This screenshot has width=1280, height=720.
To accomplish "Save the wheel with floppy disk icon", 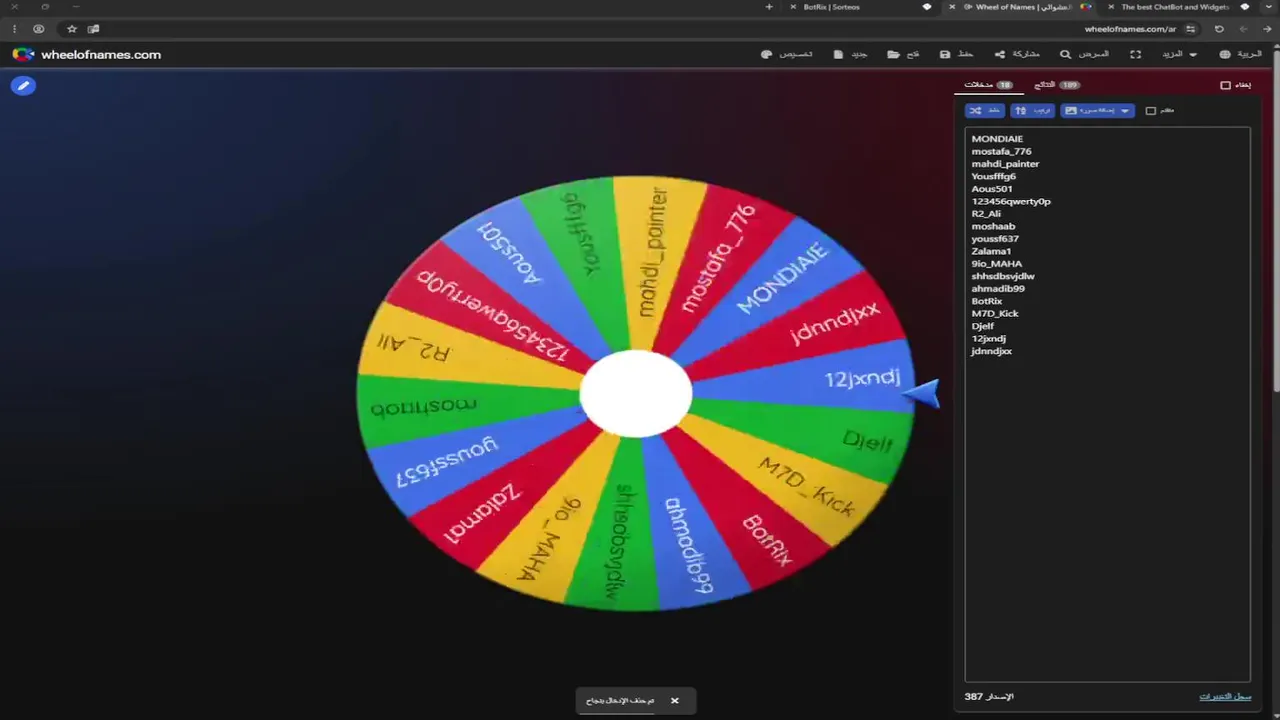I will click(x=945, y=54).
